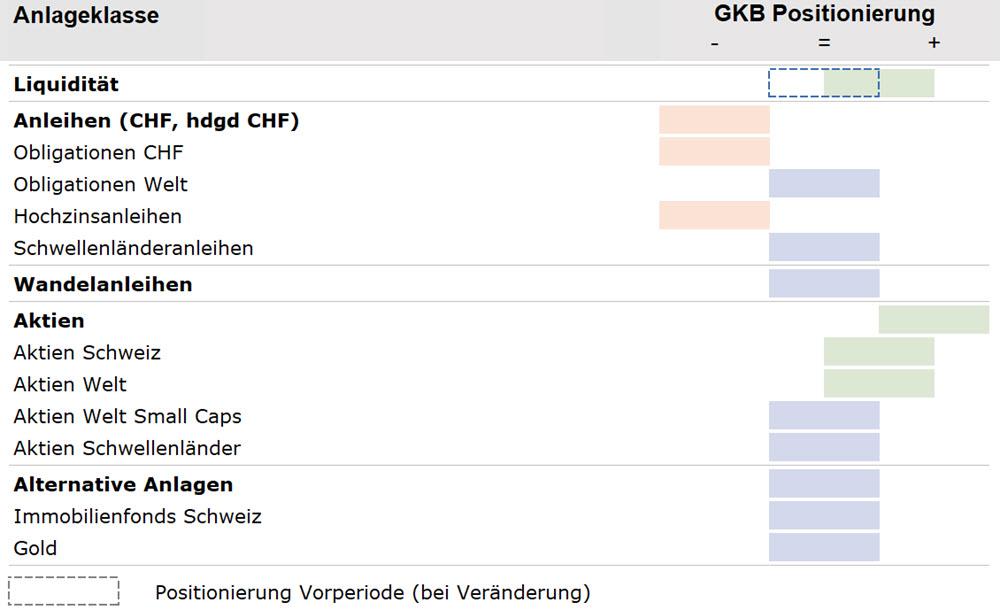Image resolution: width=1000 pixels, height=610 pixels.
Task: Select the blue bar for Immobilienfonds Schweiz
Action: point(824,516)
